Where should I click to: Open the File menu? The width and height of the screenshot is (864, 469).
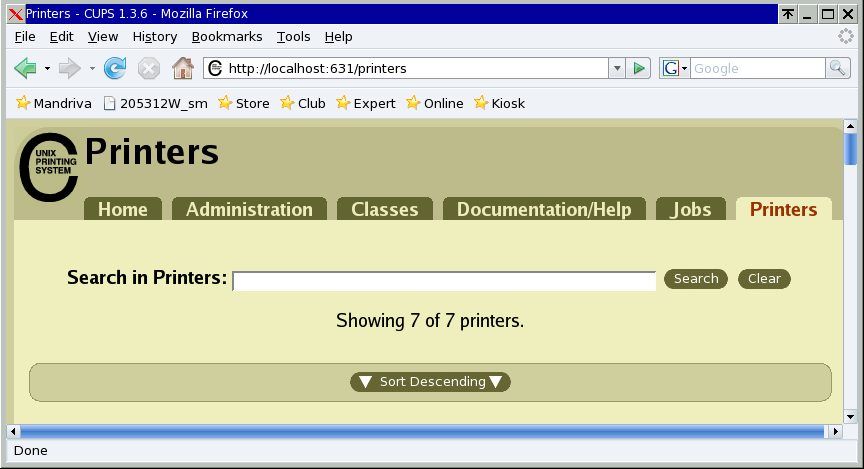25,36
